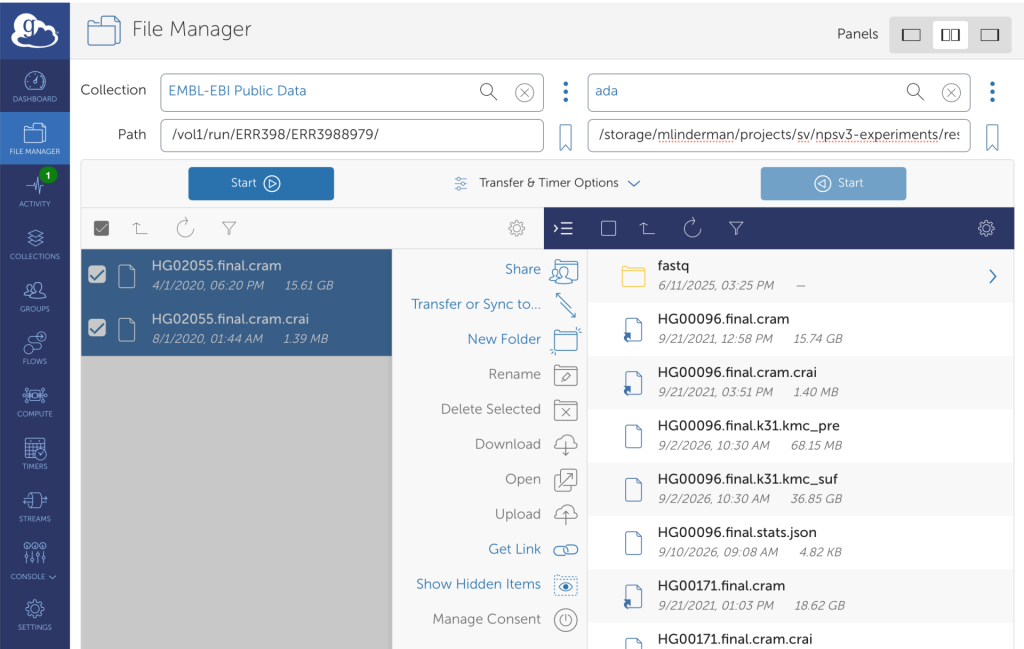The height and width of the screenshot is (649, 1024).
Task: Choose Delete Selected action
Action: coord(509,410)
